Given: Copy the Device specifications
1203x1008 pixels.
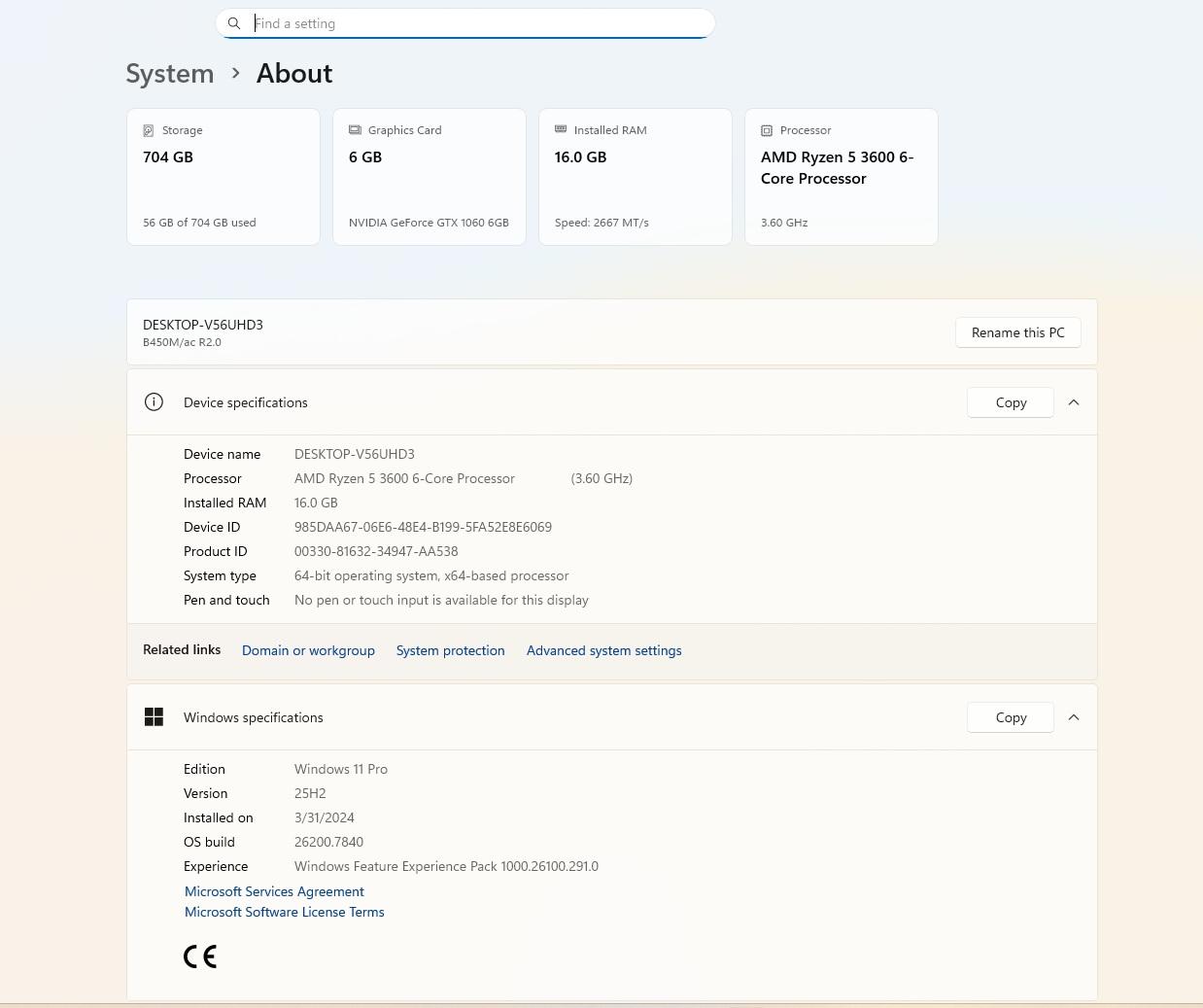Looking at the screenshot, I should pos(1011,402).
